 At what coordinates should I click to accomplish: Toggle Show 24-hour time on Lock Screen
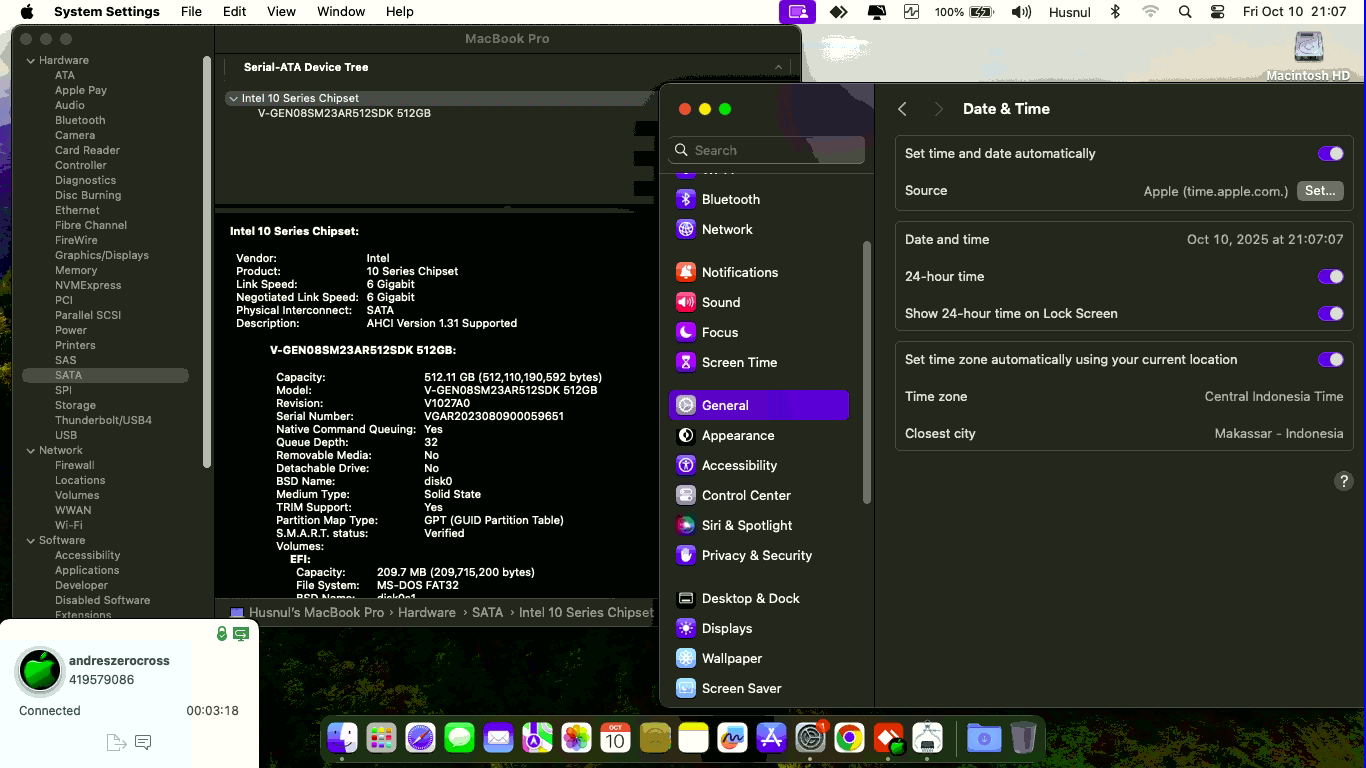(x=1330, y=314)
